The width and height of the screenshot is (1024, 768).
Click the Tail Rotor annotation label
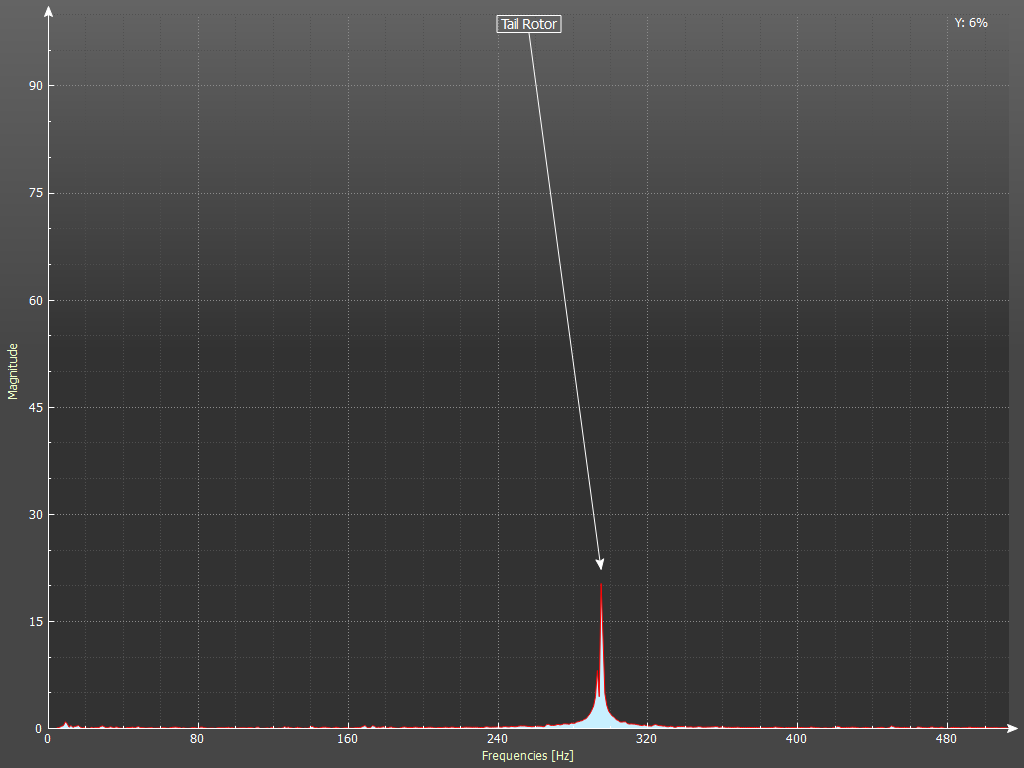529,24
